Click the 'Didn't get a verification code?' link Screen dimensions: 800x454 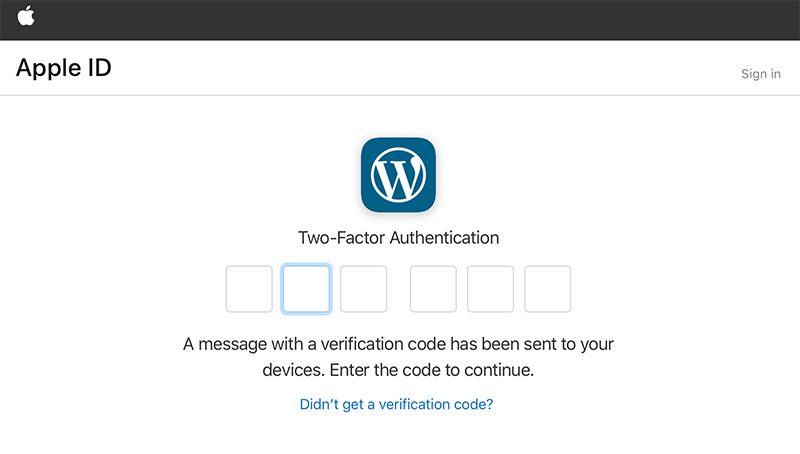pyautogui.click(x=397, y=405)
